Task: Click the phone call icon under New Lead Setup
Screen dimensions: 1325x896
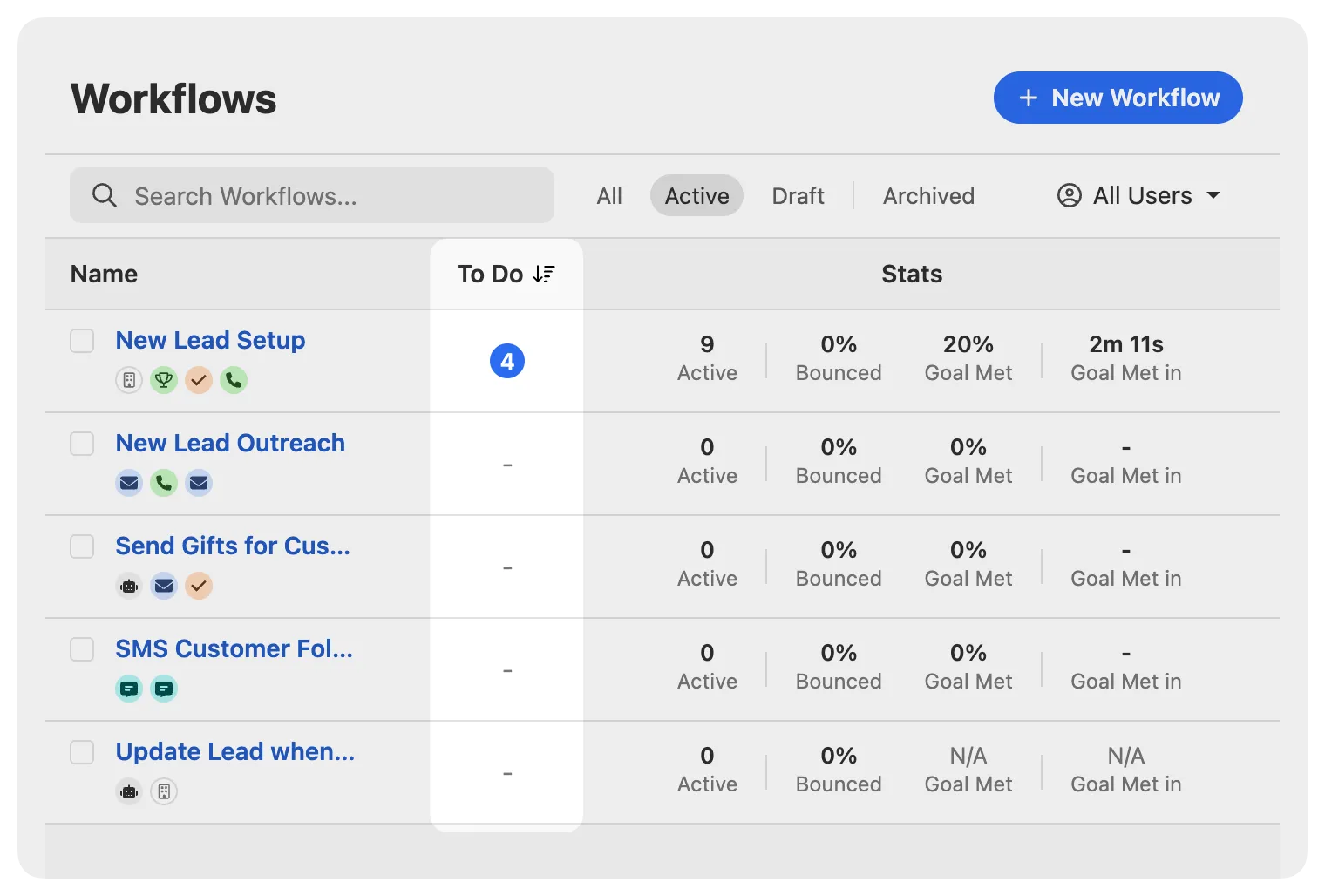Action: [234, 380]
